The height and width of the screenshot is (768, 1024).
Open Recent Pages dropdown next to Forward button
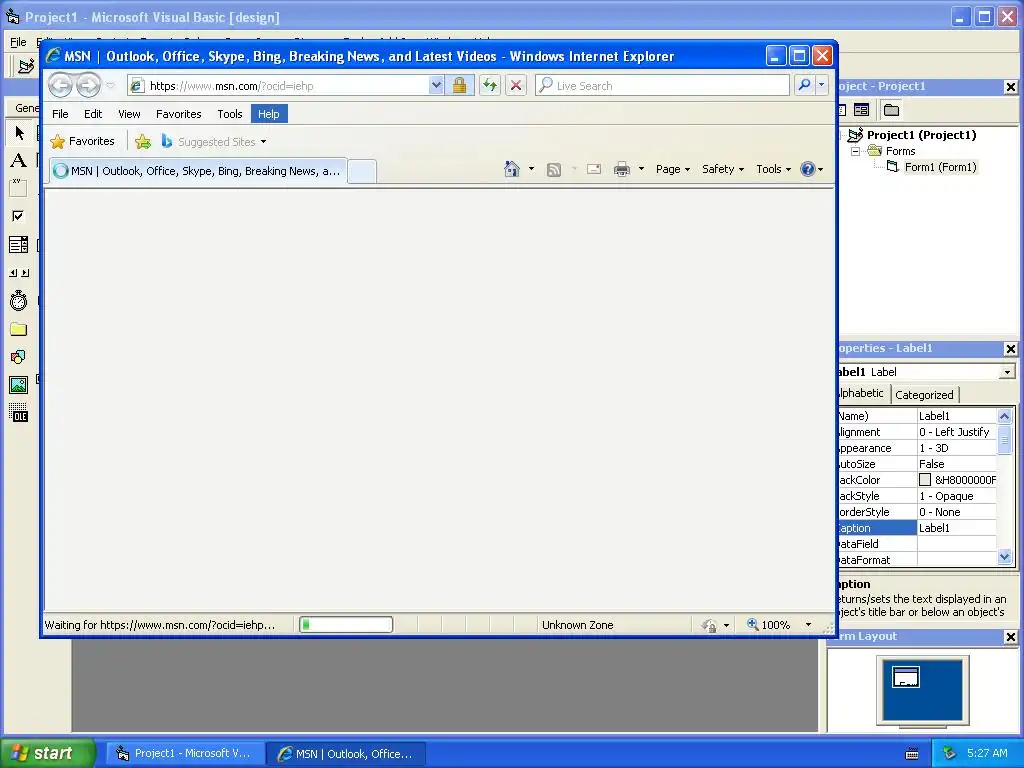coord(110,86)
